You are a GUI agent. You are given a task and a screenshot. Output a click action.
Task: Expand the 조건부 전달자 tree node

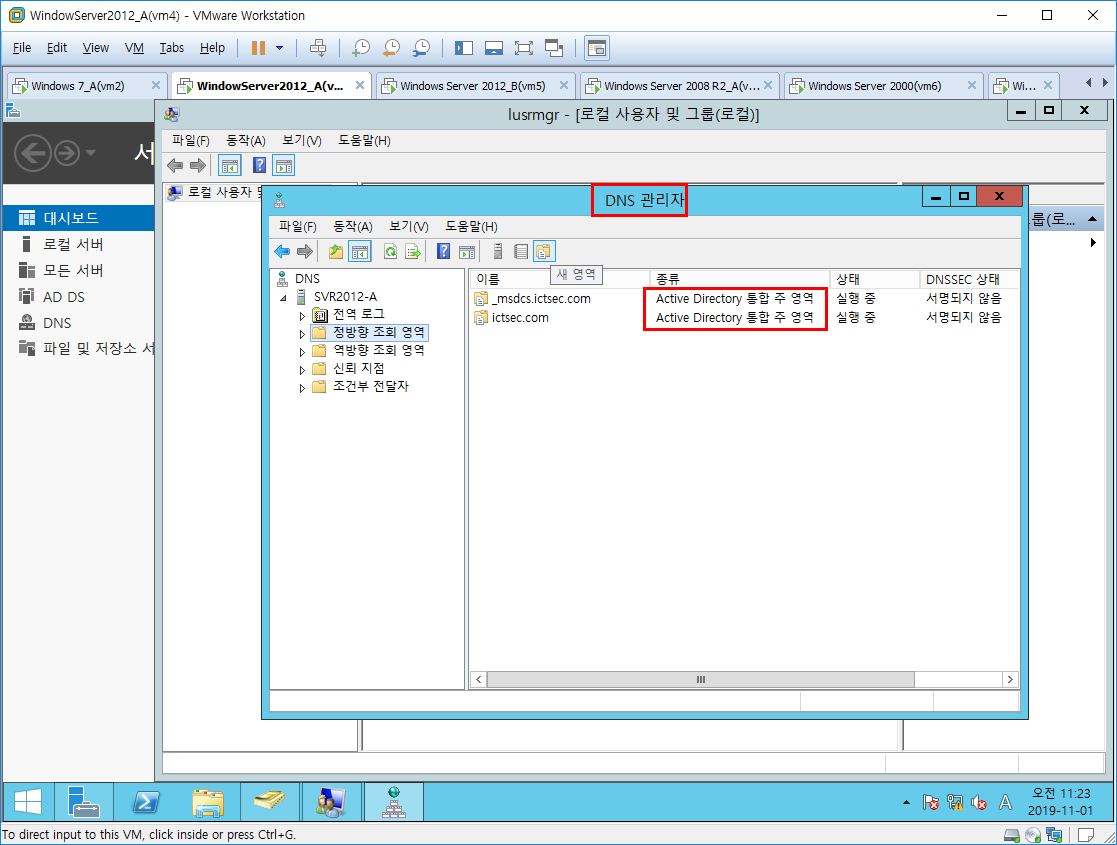tap(301, 388)
